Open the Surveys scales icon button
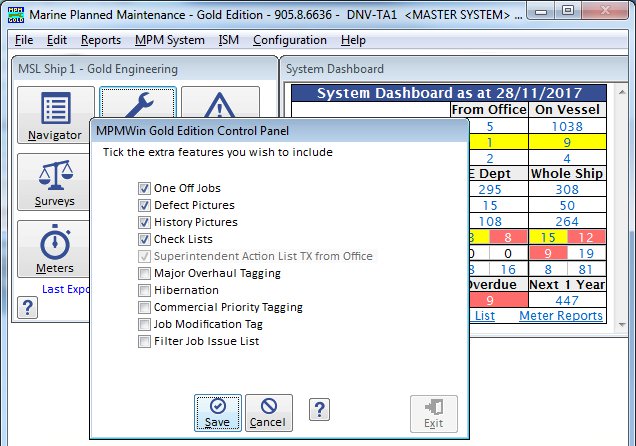Viewport: 636px width, 446px height. [x=54, y=182]
